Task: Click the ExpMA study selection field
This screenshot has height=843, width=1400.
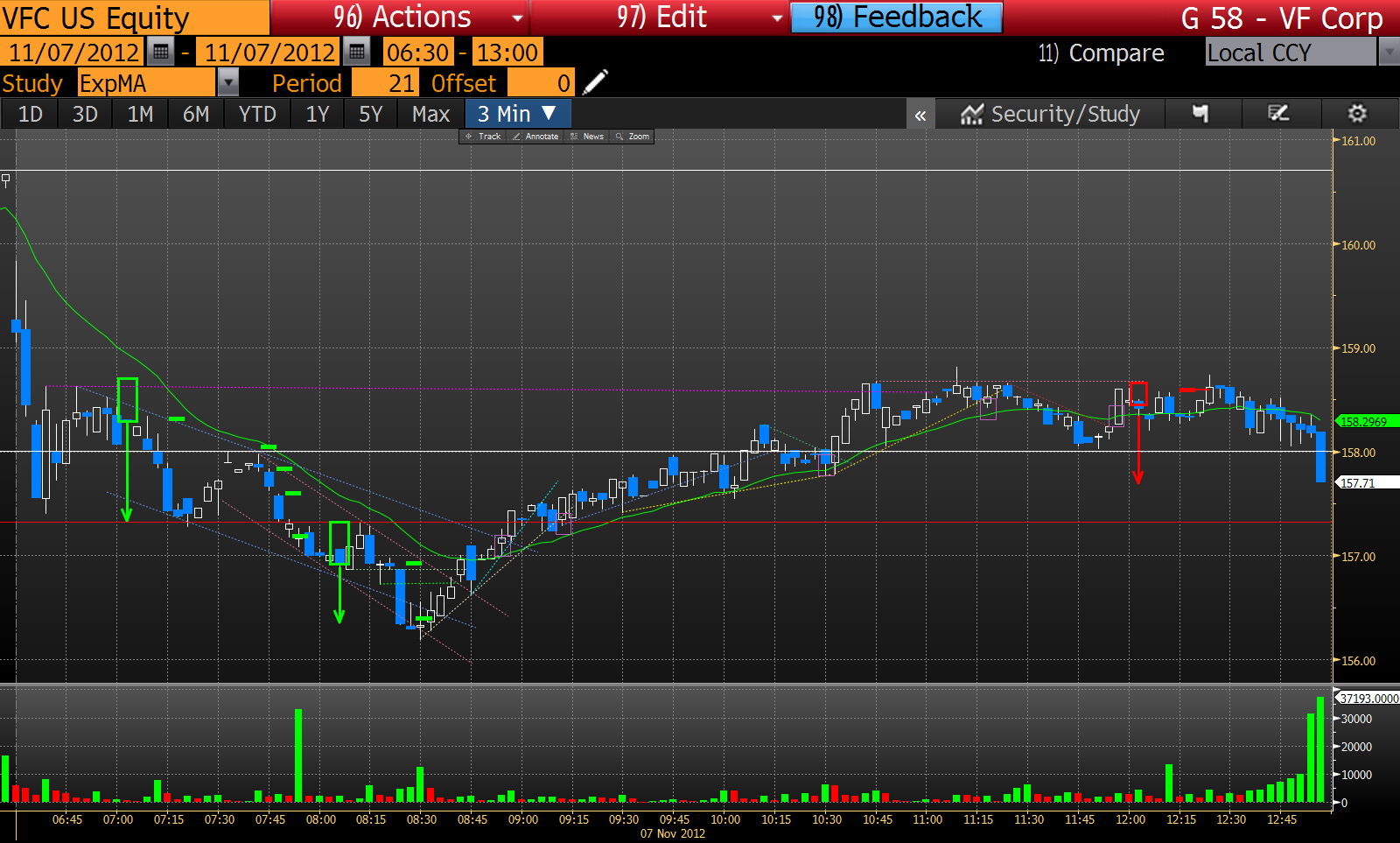Action: pos(146,83)
